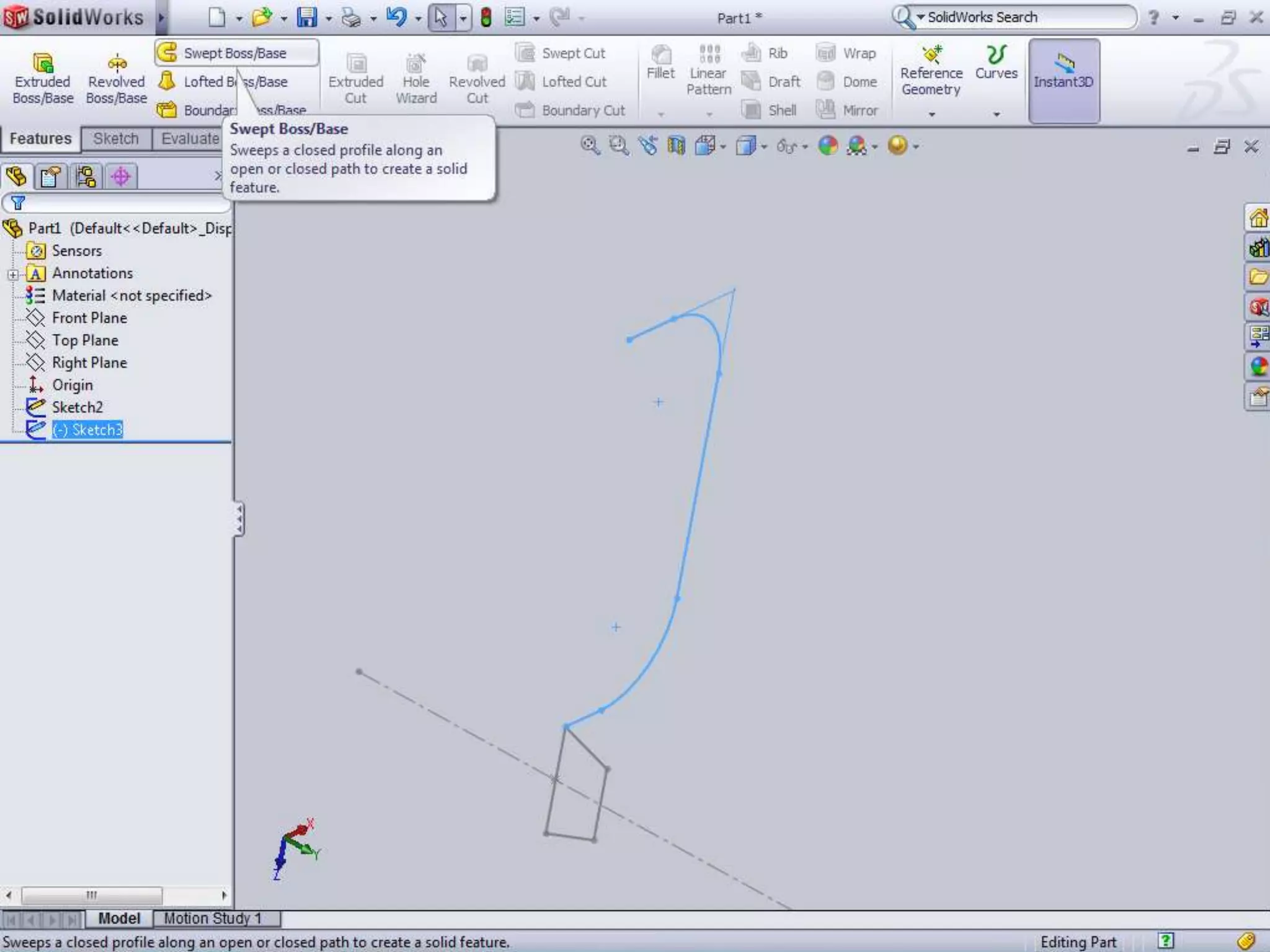
Task: Open the Save dropdown arrow
Action: tap(329, 19)
